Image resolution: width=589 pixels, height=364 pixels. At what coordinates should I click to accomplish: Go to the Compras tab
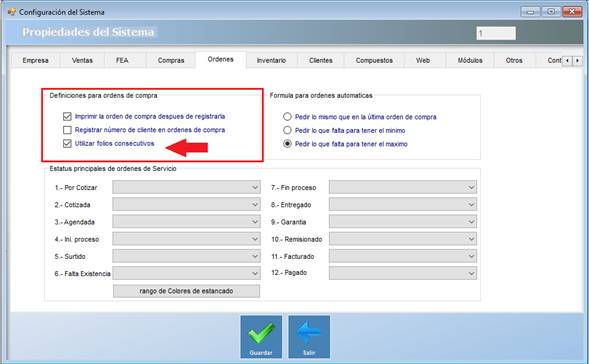tap(171, 60)
